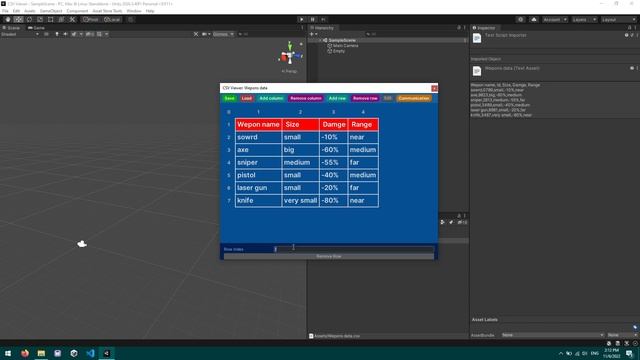The height and width of the screenshot is (360, 640).
Task: Select the '-55%' damage cell
Action: 333,162
